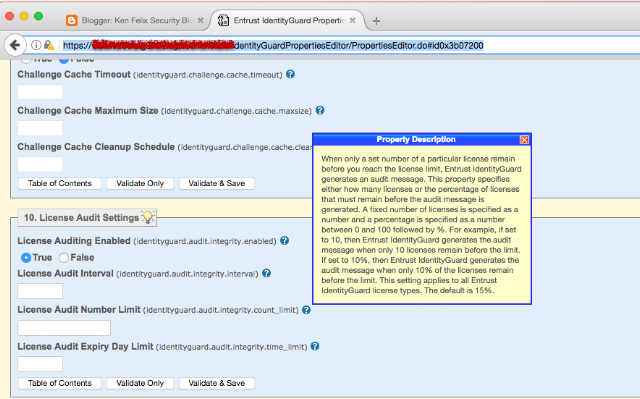Click the browser back arrow button

pyautogui.click(x=15, y=45)
